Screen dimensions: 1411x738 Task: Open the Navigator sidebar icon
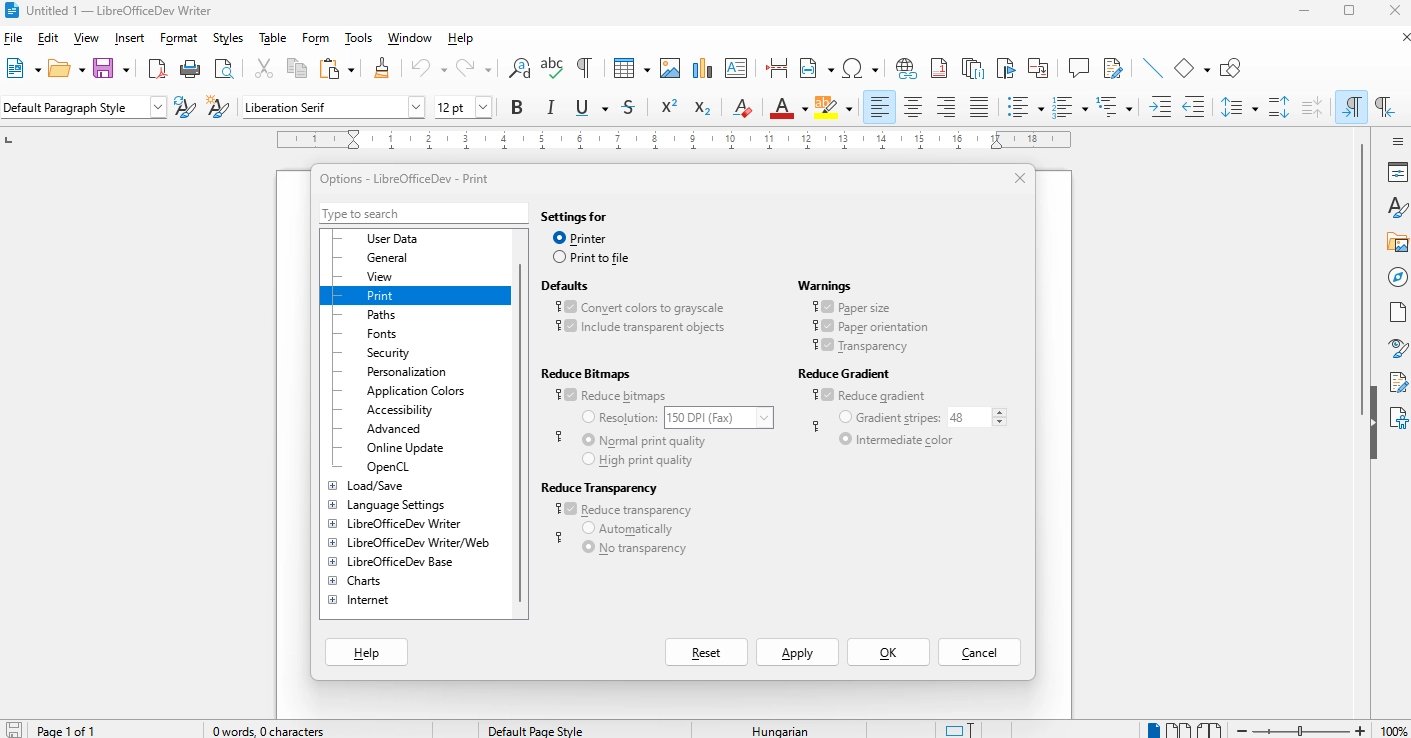point(1398,277)
